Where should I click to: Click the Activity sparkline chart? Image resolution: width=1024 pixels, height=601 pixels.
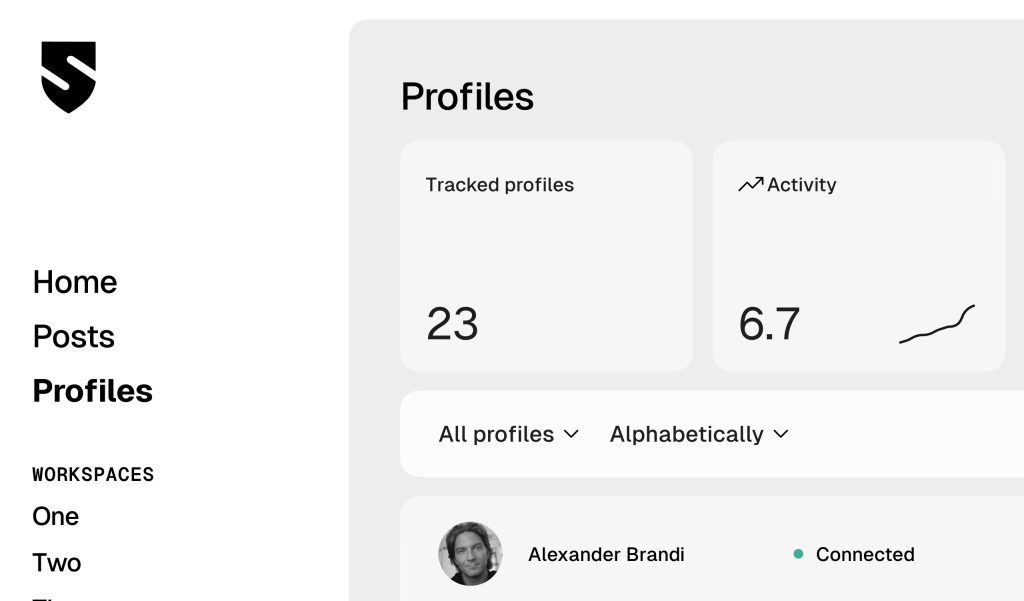(x=937, y=324)
